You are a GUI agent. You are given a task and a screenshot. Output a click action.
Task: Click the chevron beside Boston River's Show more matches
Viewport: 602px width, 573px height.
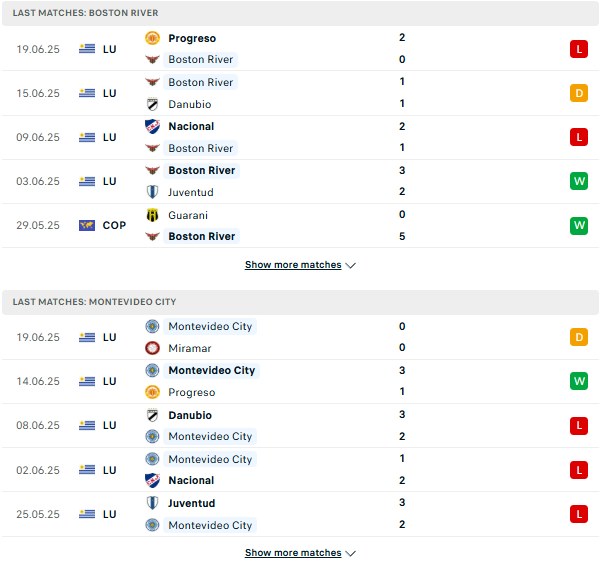(351, 265)
